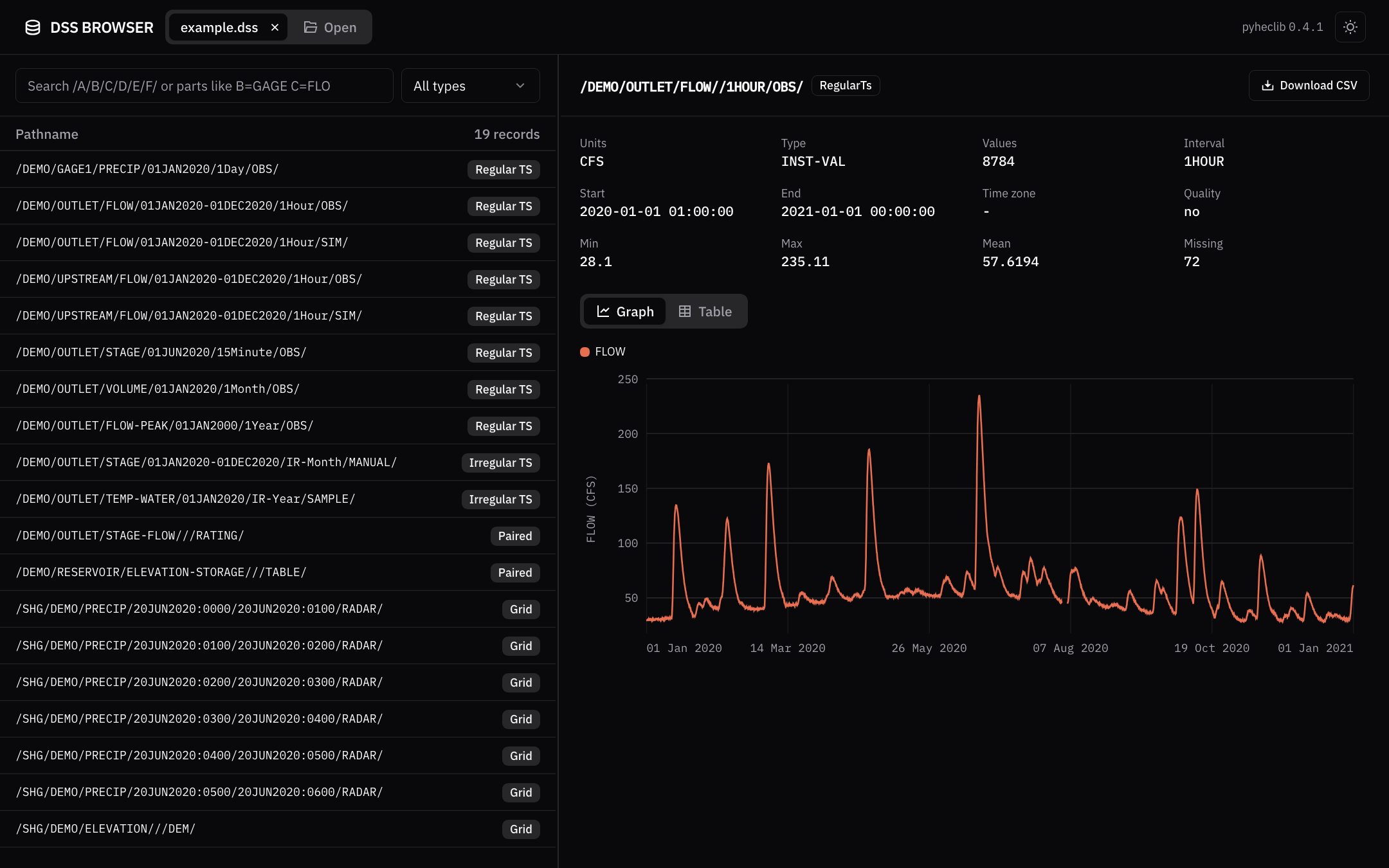Click the Regular TS badge on GAGE1 PRECIP row
The image size is (1389, 868).
[504, 169]
